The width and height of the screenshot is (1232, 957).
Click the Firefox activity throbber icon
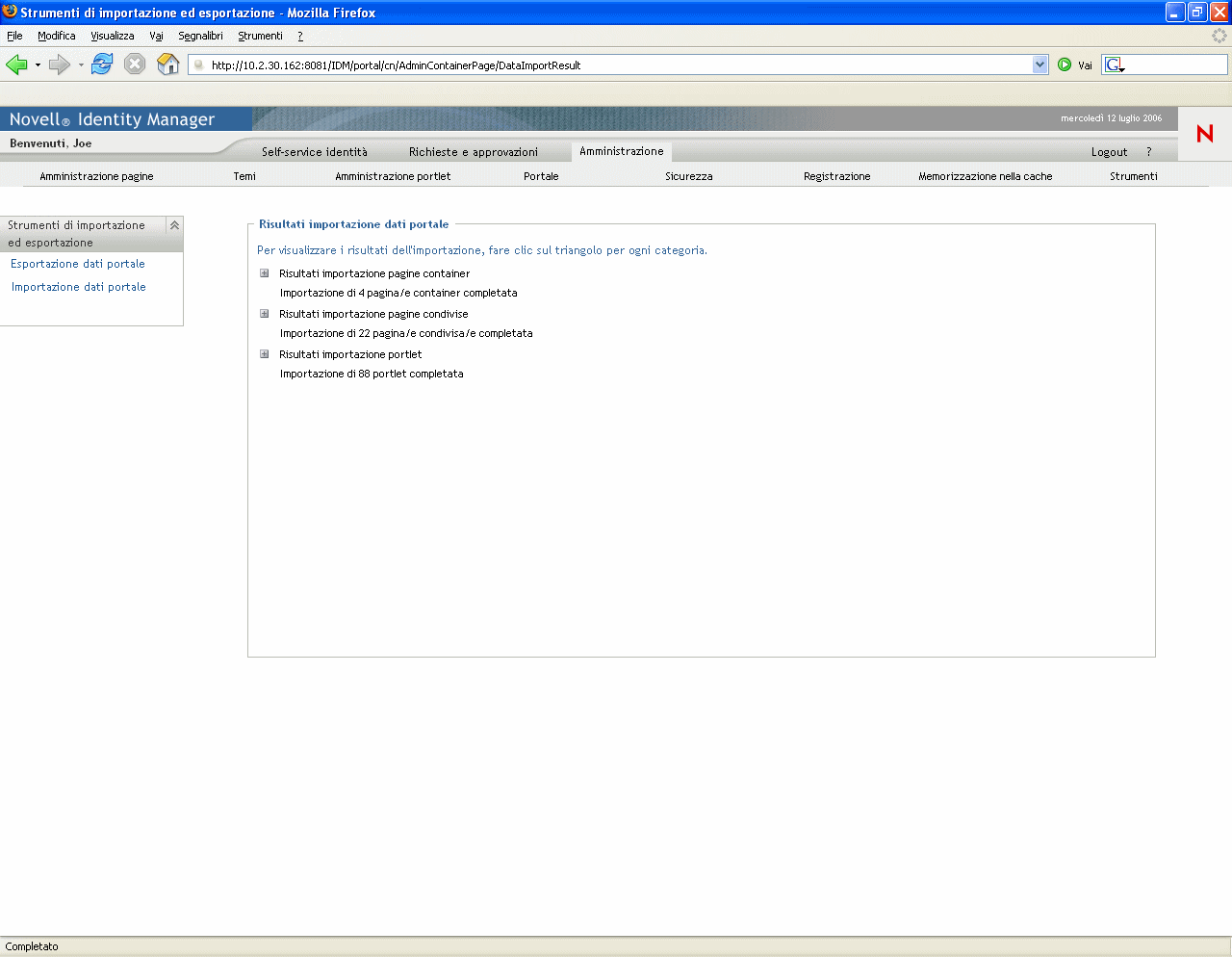pos(1219,36)
